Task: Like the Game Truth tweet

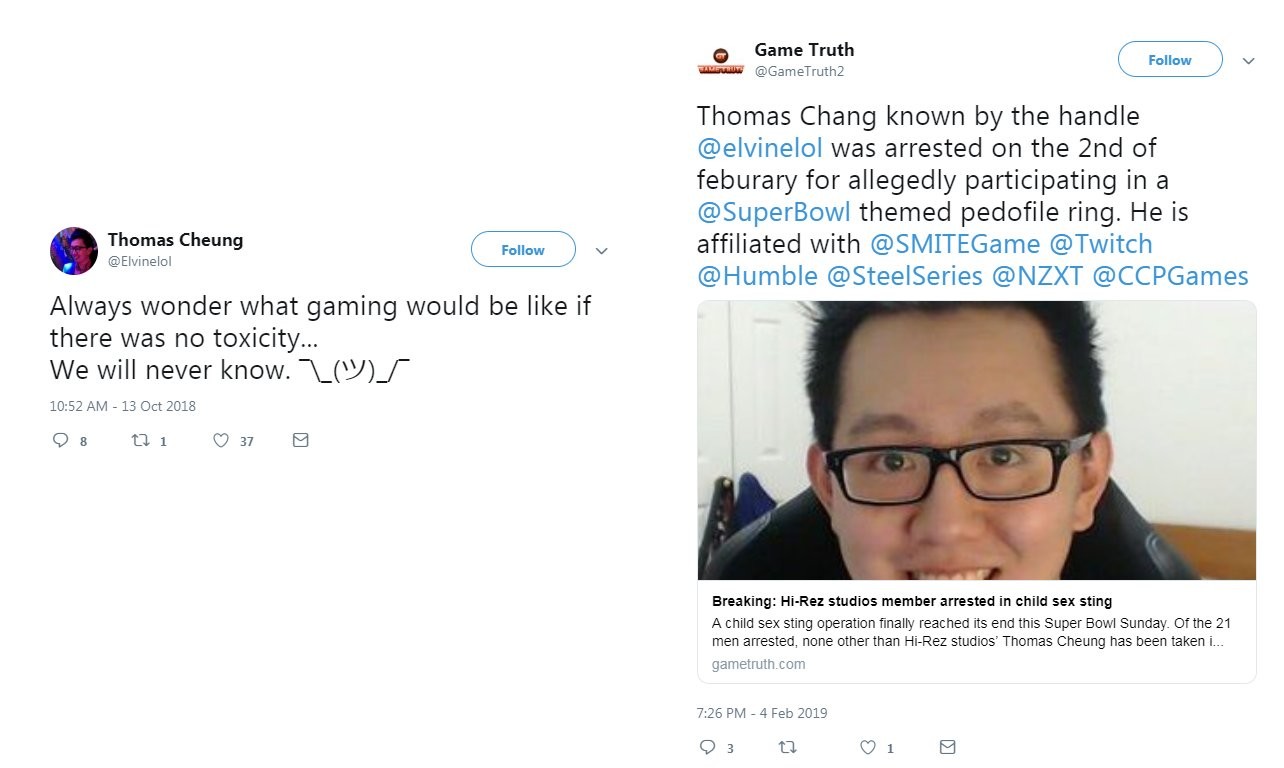Action: [868, 747]
